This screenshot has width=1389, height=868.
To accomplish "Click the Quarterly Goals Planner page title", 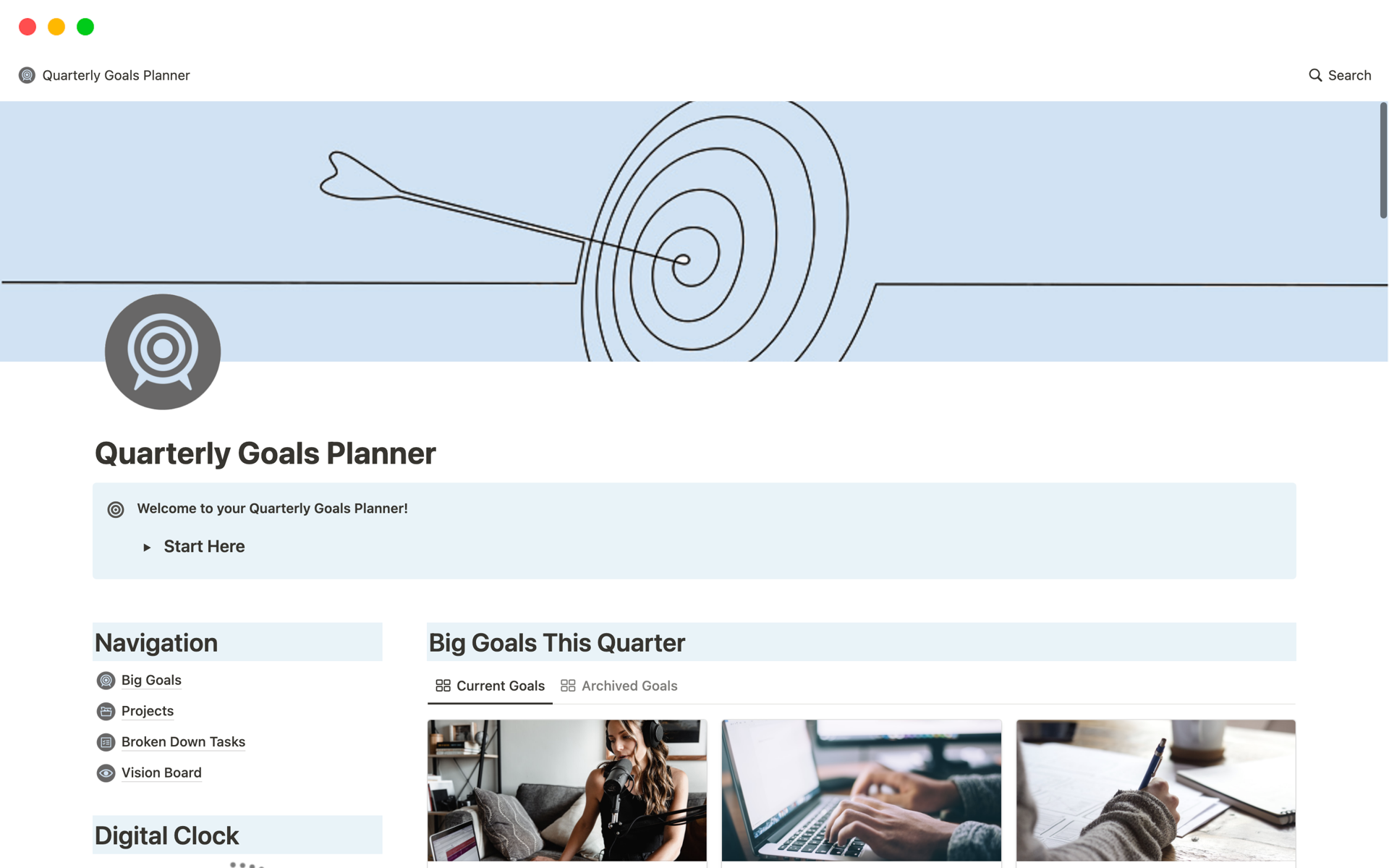I will point(265,453).
